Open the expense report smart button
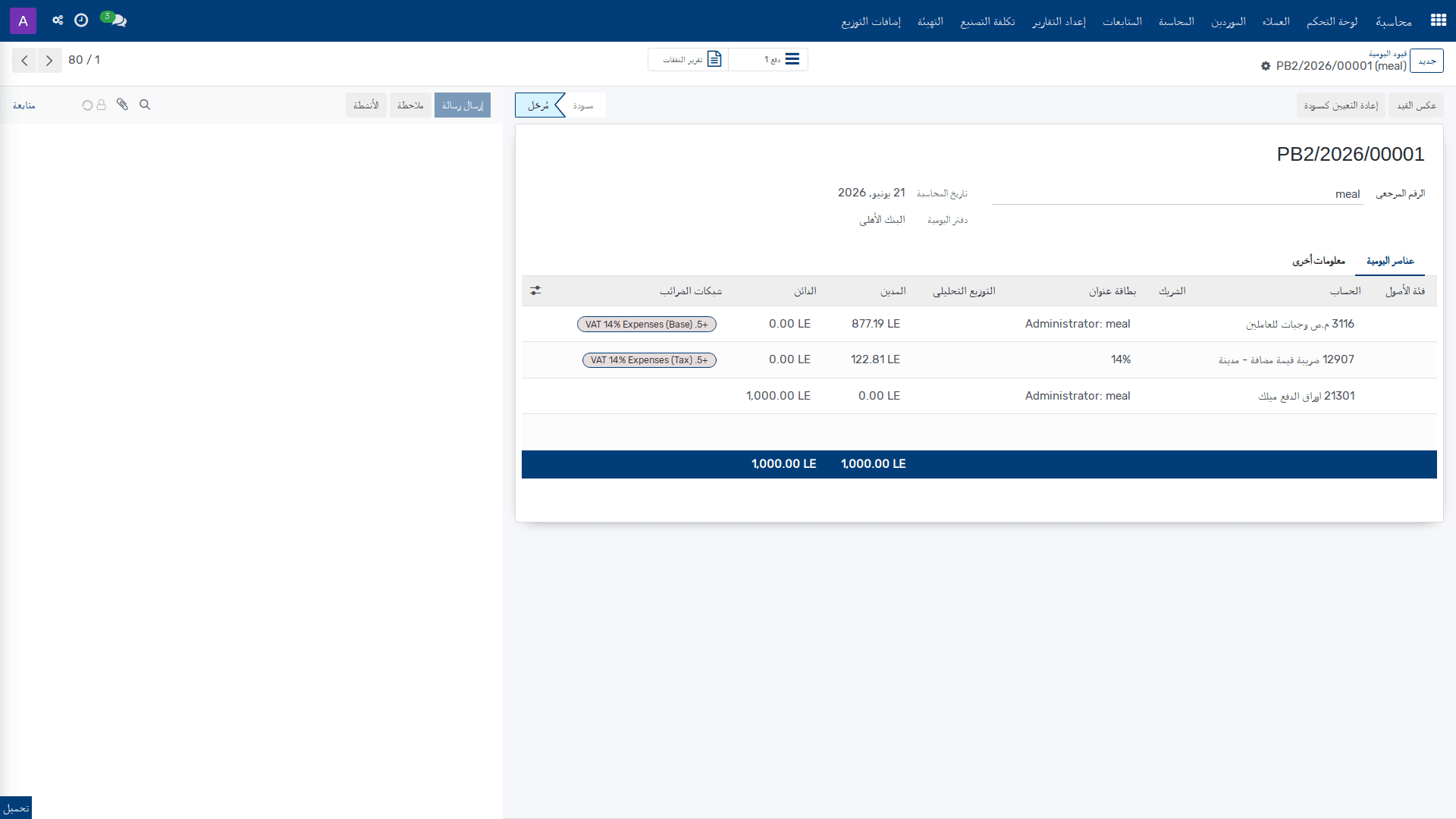 click(689, 59)
